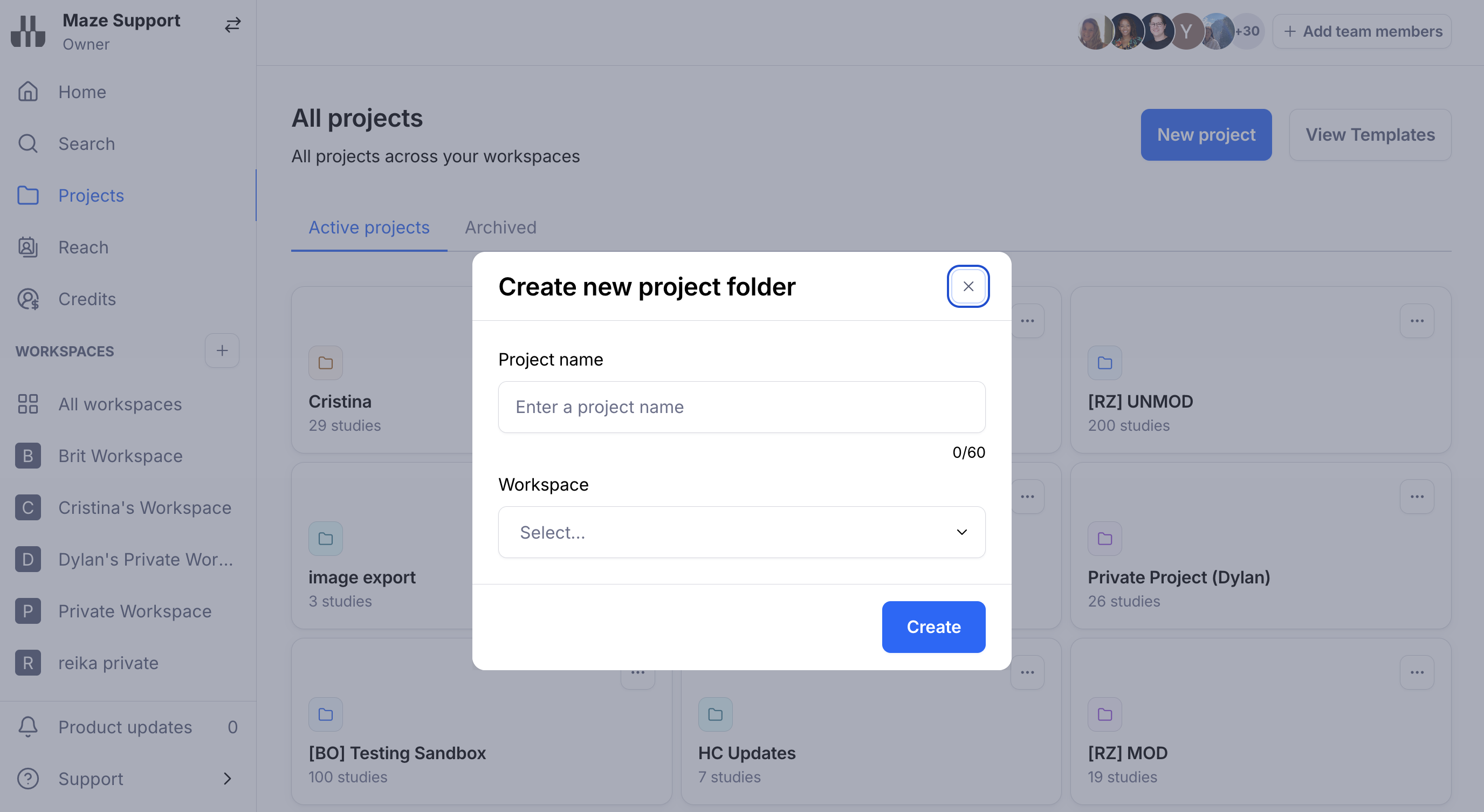This screenshot has height=812, width=1484.
Task: Expand the Support submenu chevron
Action: click(x=227, y=779)
